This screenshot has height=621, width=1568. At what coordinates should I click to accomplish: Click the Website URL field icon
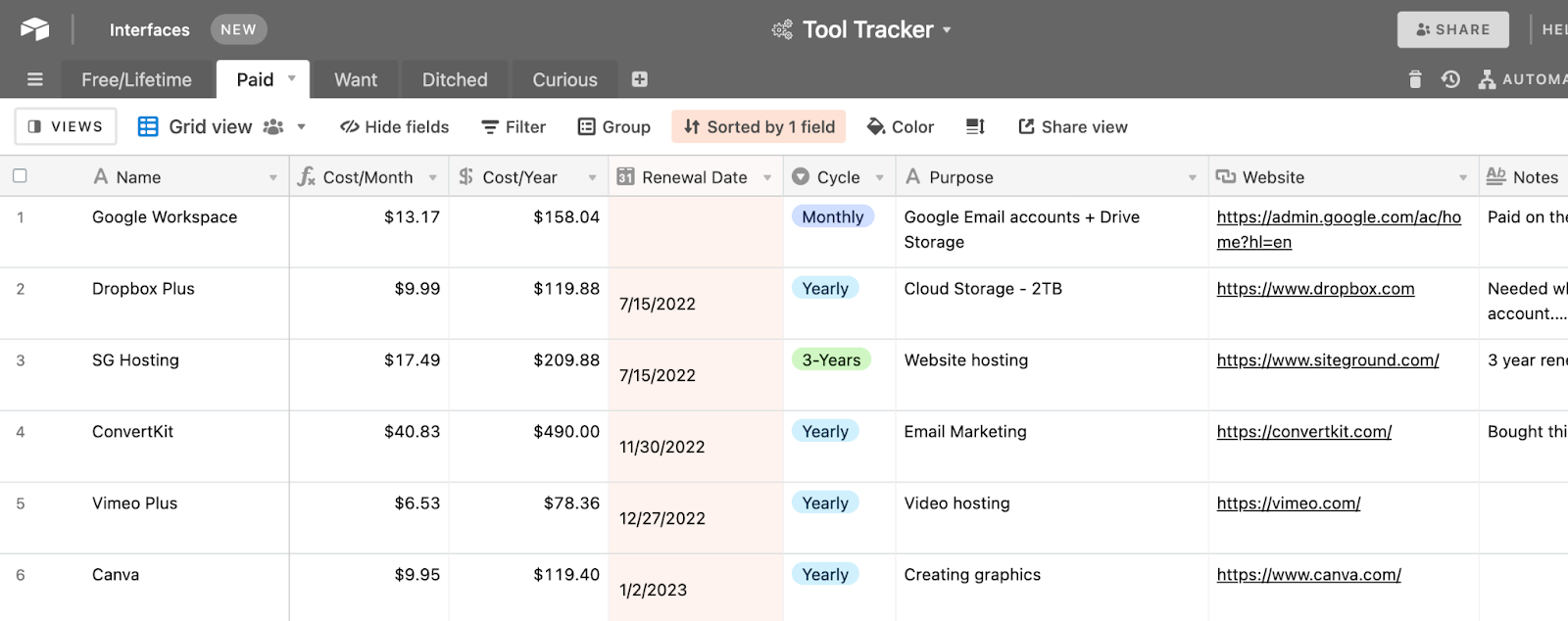click(1225, 176)
